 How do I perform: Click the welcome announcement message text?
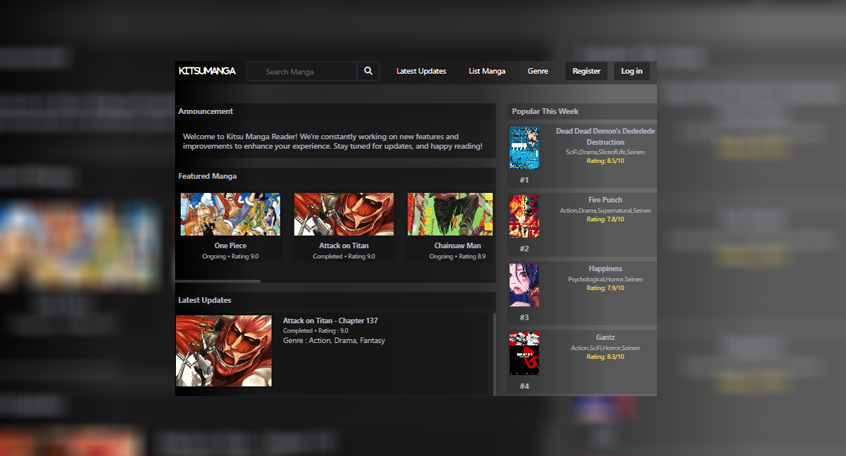[332, 141]
